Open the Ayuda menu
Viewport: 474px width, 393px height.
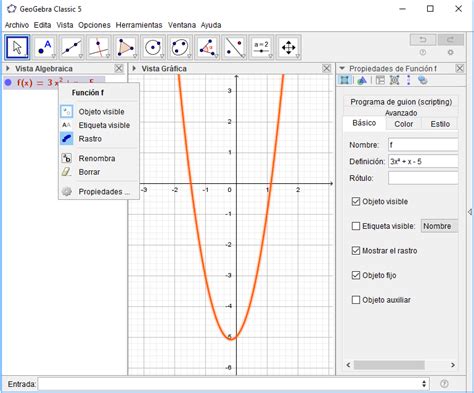click(x=211, y=25)
